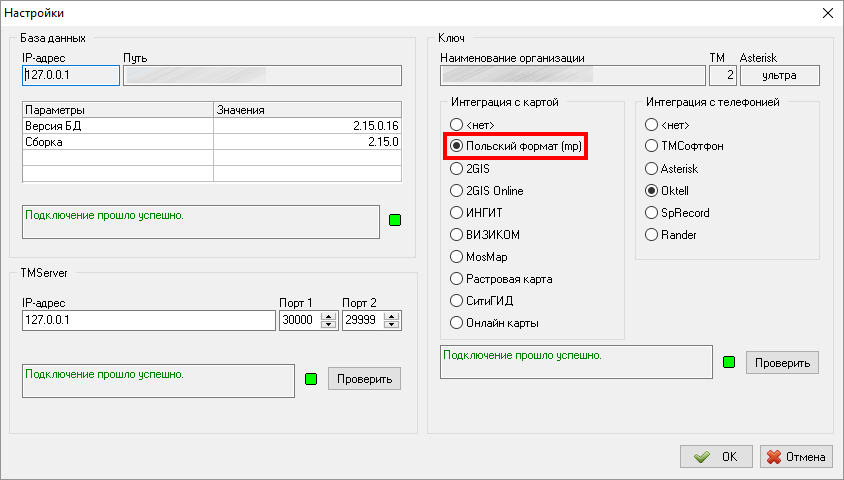The height and width of the screenshot is (480, 844).
Task: Click the green database connection status indicator
Action: 394,220
